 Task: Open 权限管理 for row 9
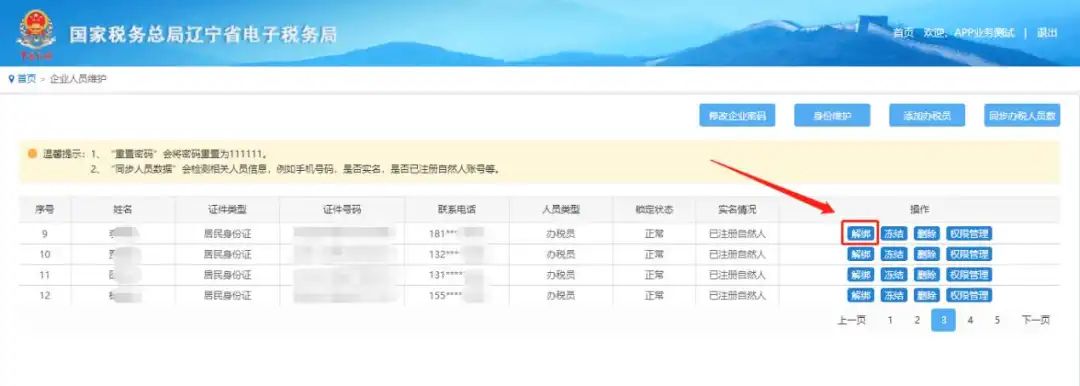(968, 234)
